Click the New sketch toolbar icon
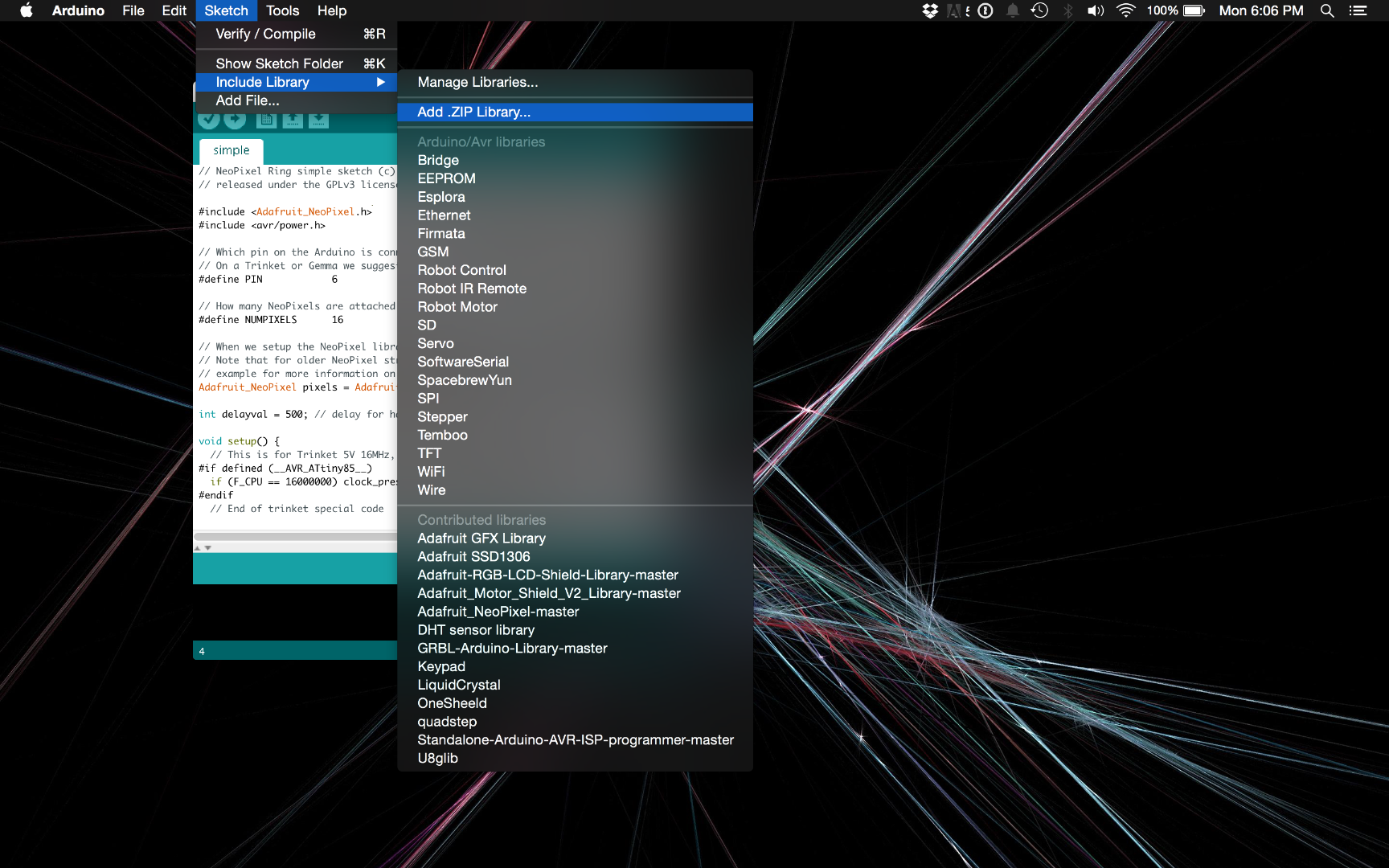The image size is (1389, 868). coord(266,121)
